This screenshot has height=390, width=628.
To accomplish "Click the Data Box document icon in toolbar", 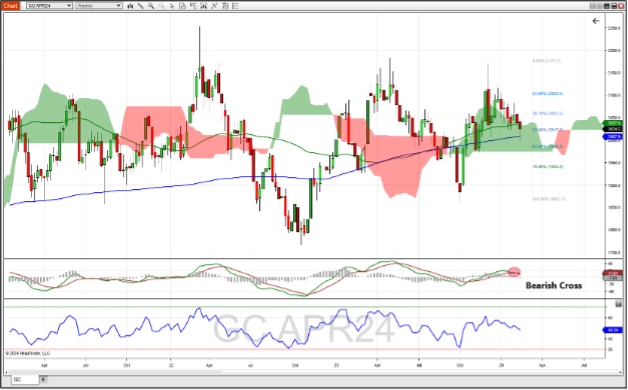I will pyautogui.click(x=182, y=6).
